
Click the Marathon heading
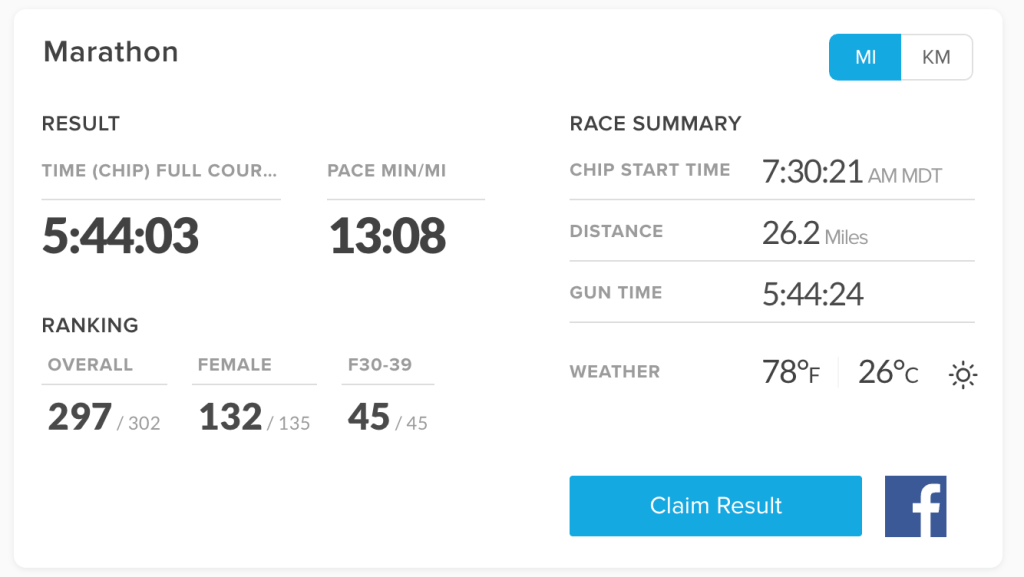[x=111, y=52]
